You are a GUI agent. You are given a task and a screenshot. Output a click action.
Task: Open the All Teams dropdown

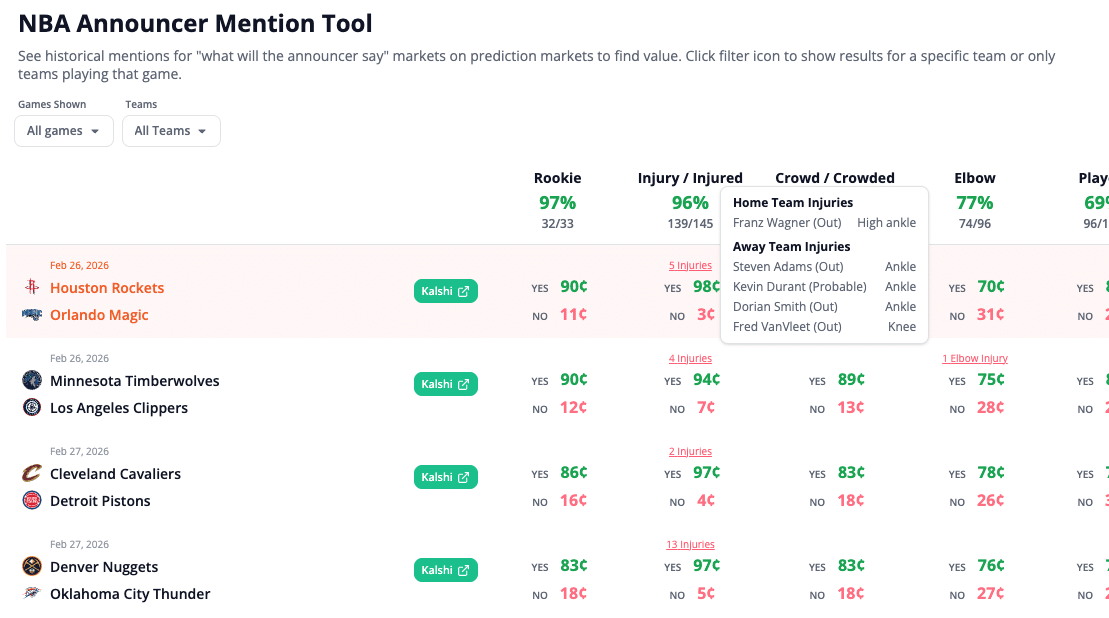(x=171, y=130)
